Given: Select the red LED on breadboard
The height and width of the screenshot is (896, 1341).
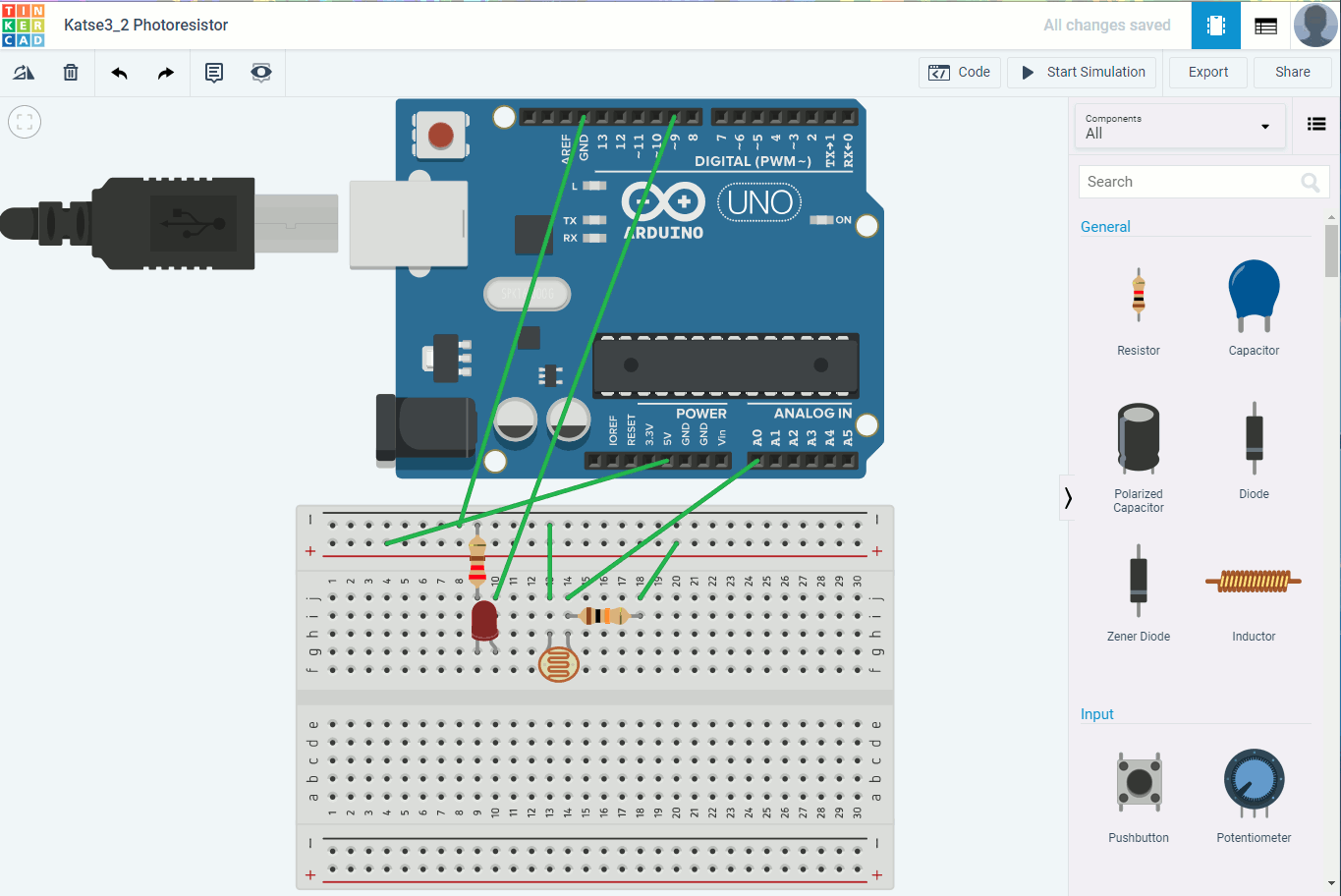Looking at the screenshot, I should 484,623.
